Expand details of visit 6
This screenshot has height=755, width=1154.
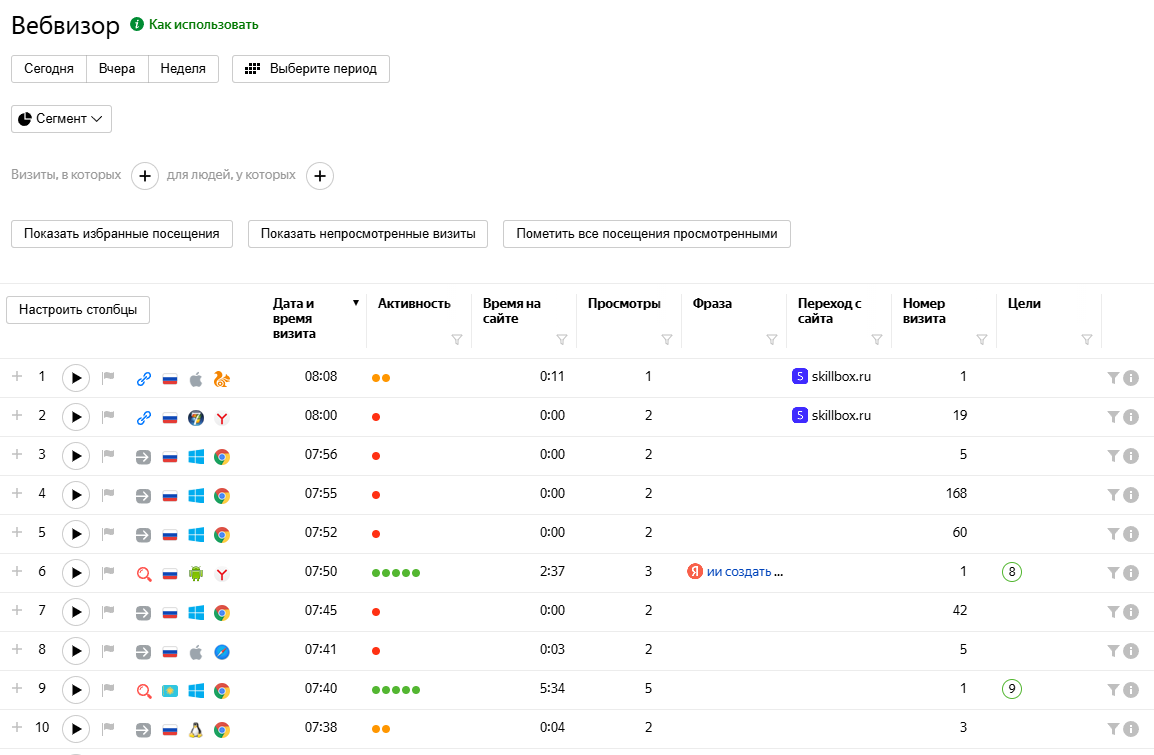(17, 571)
